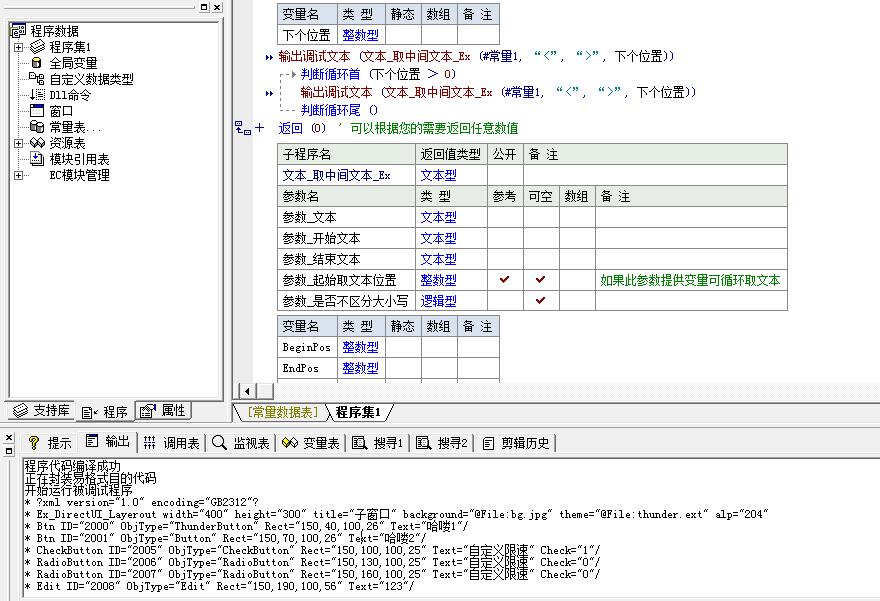The height and width of the screenshot is (601, 880).
Task: Close the left program data panel
Action: (217, 7)
